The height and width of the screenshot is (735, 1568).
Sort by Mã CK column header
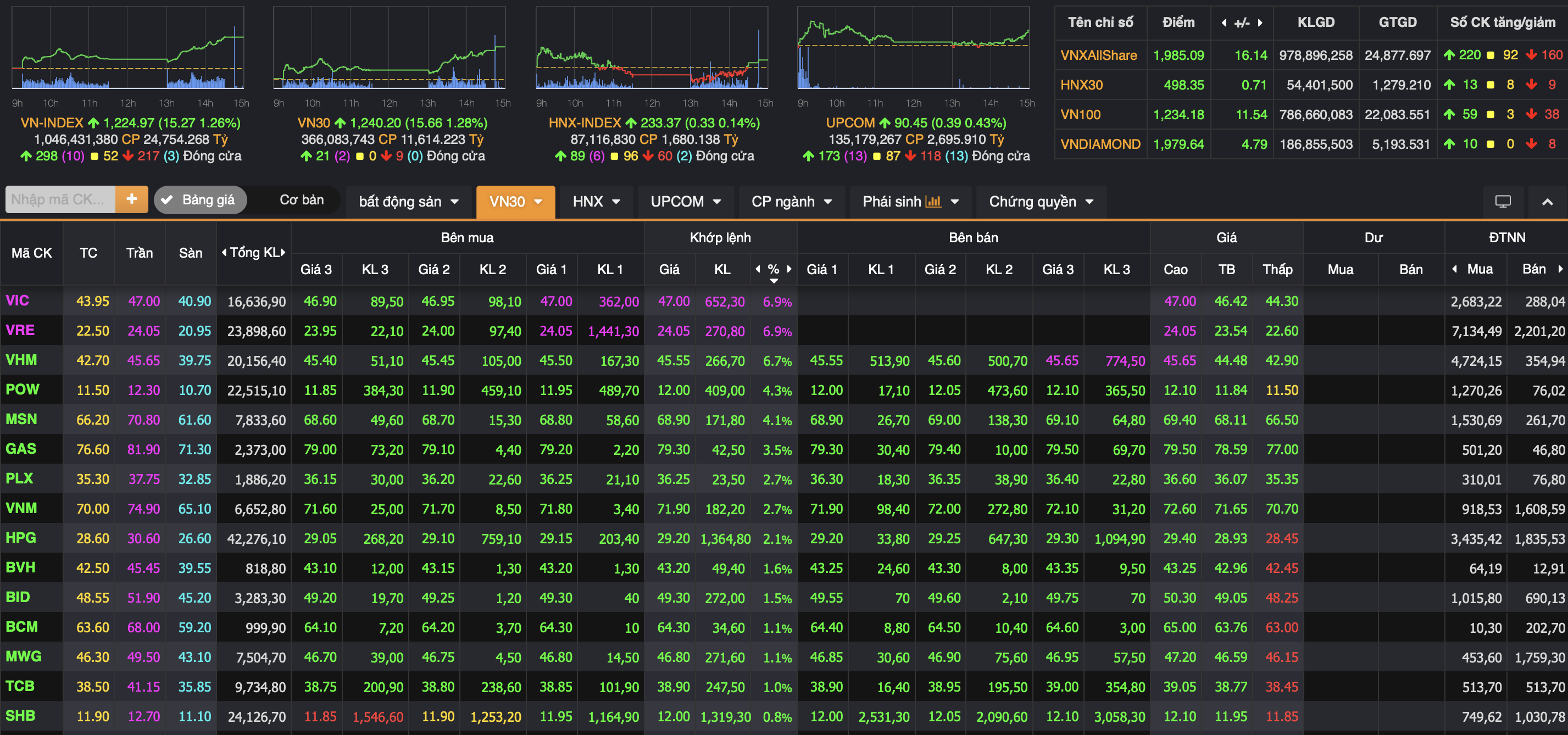tap(32, 253)
